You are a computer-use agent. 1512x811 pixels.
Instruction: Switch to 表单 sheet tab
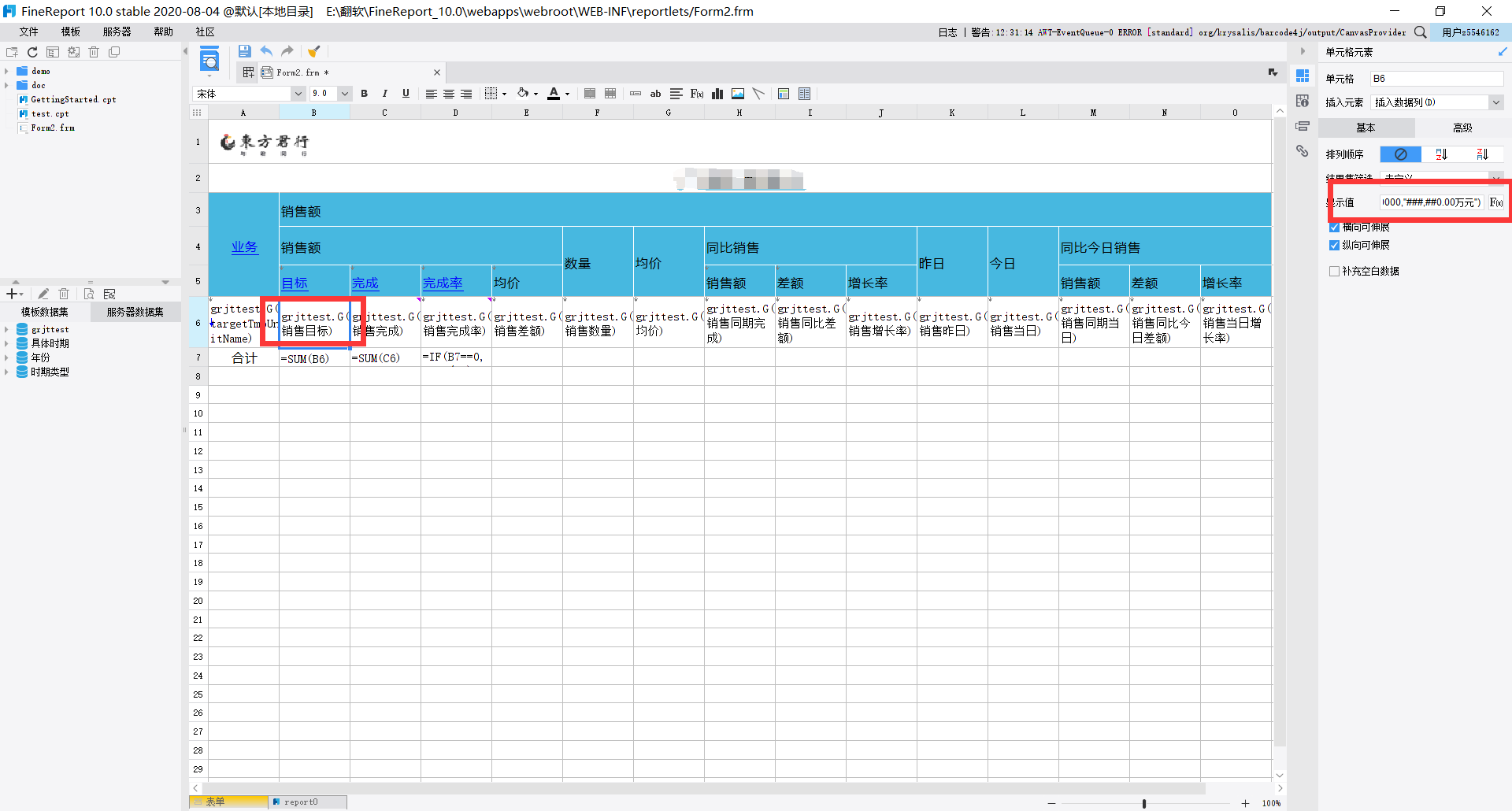pyautogui.click(x=228, y=802)
